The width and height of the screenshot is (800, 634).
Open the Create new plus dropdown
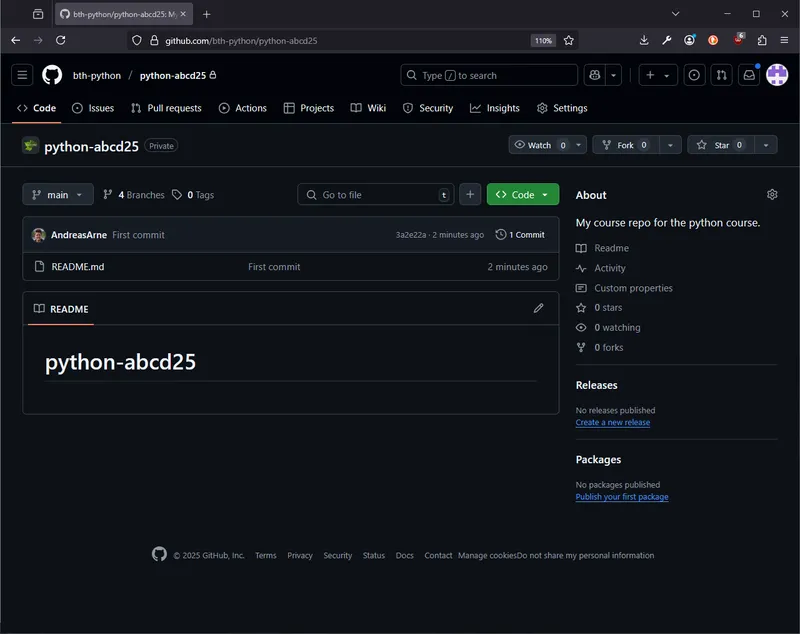(x=658, y=75)
